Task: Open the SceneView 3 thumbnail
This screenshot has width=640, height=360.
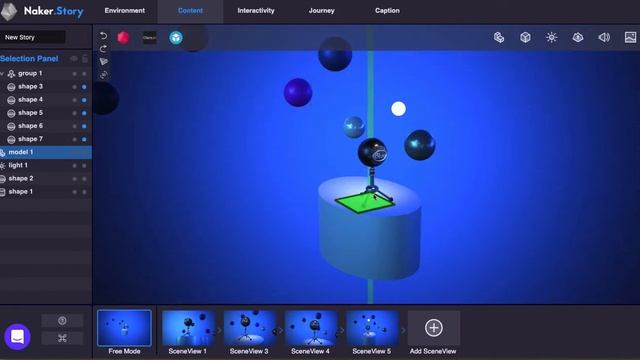Action: (249, 328)
